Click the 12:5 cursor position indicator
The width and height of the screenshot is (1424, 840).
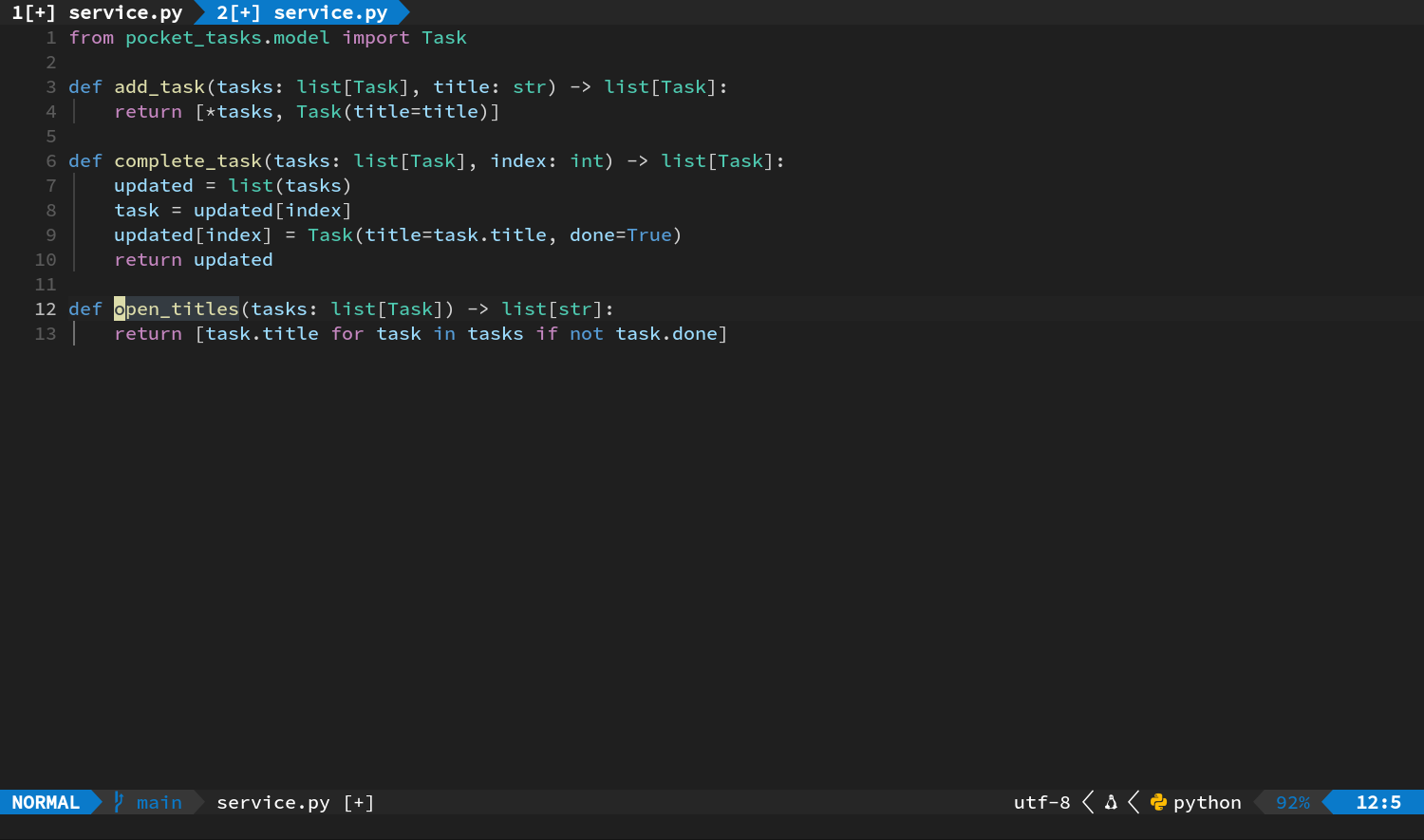1378,802
